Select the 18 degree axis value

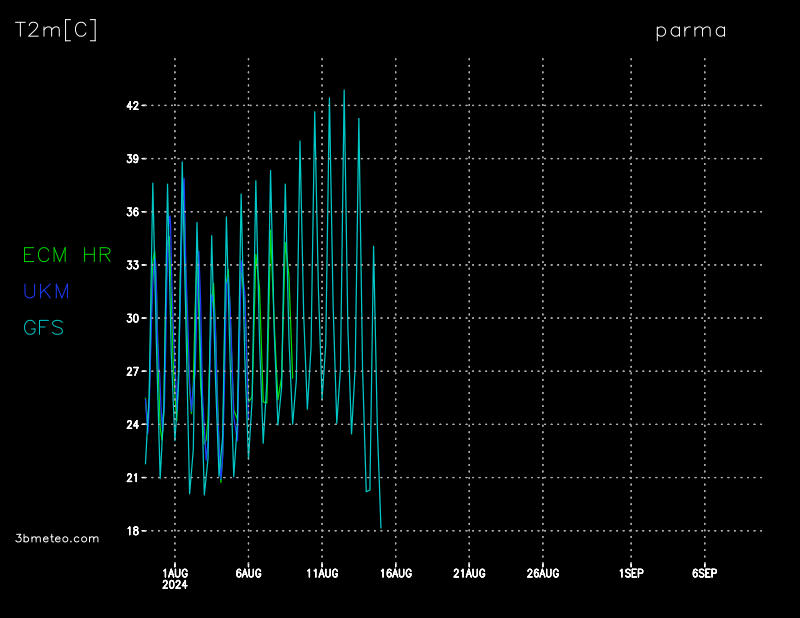[x=132, y=531]
